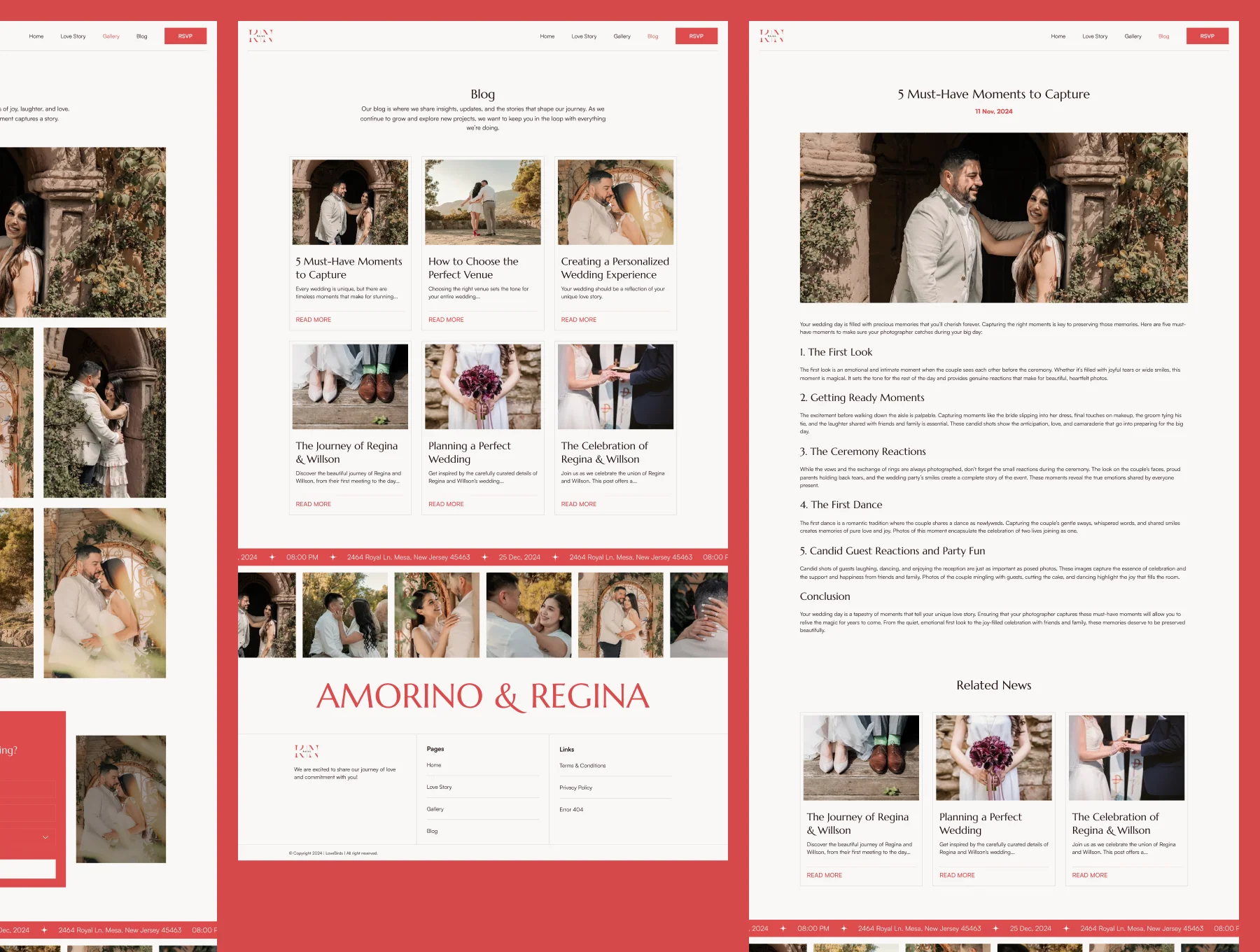Viewport: 1260px width, 952px height.
Task: Click the RN logo in article page header
Action: [x=772, y=36]
